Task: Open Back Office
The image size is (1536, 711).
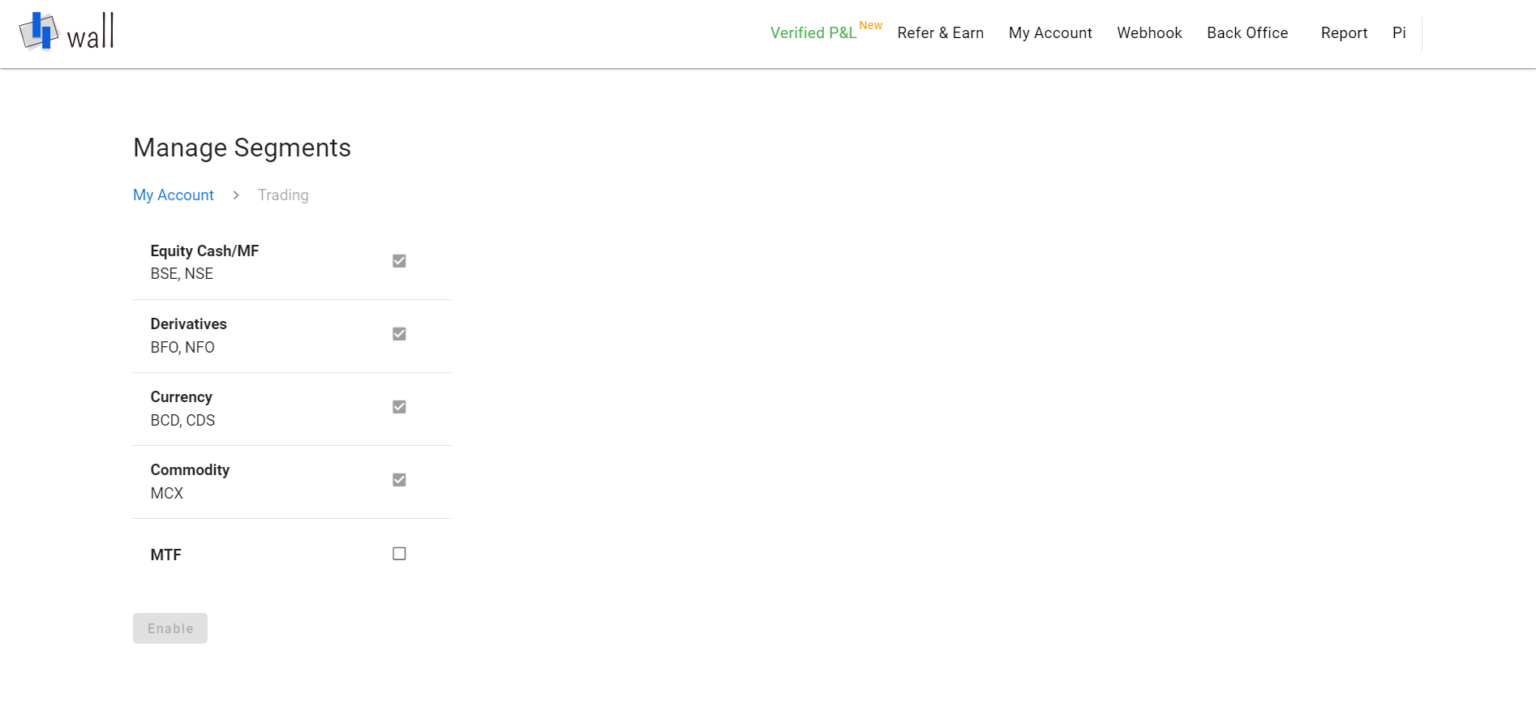Action: pyautogui.click(x=1247, y=32)
